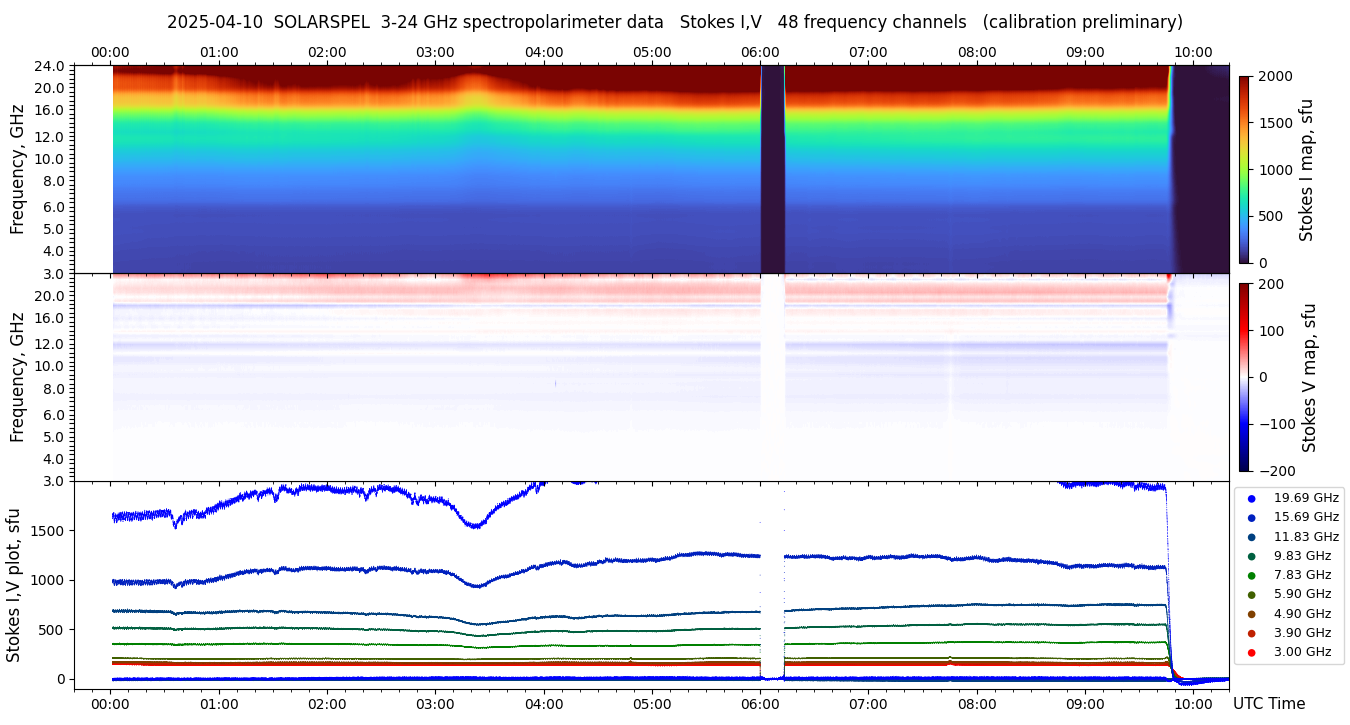This screenshot has height=725, width=1350.
Task: Click the 19.69 GHz legend marker dot
Action: pyautogui.click(x=1251, y=498)
